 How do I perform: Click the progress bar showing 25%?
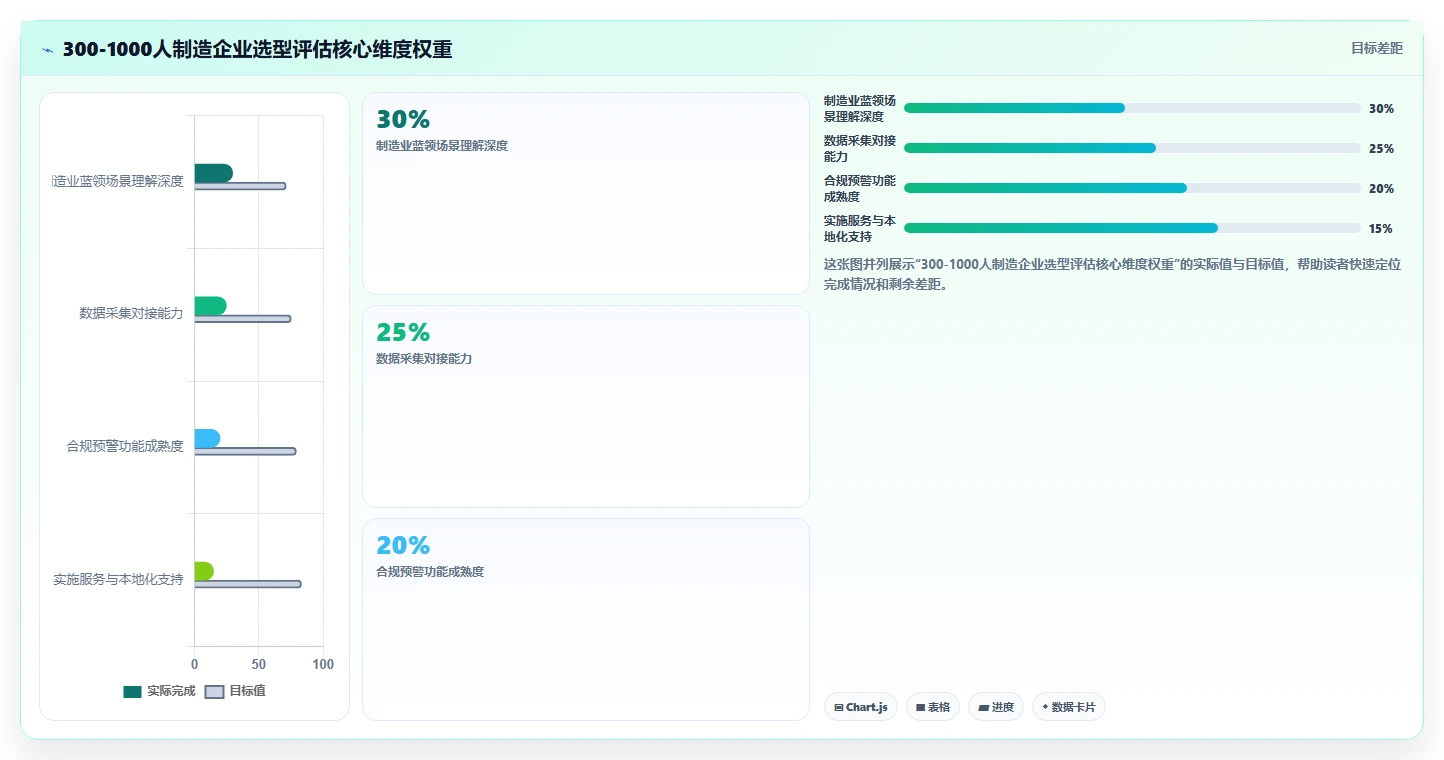pos(1132,148)
